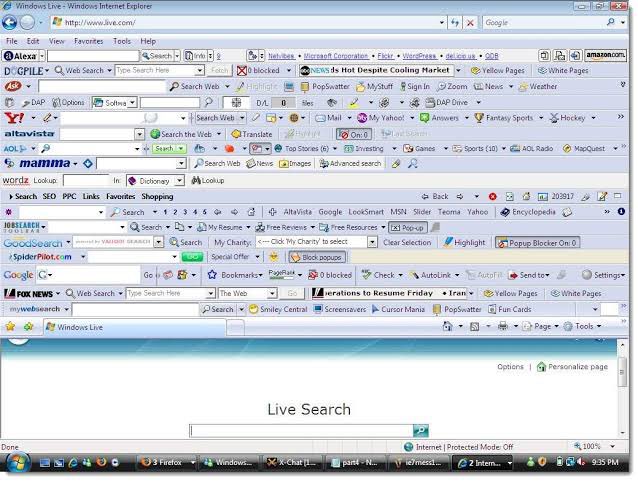This screenshot has height=481, width=638.
Task: Click Highlight on the GoodSearch toolbar
Action: click(x=464, y=243)
